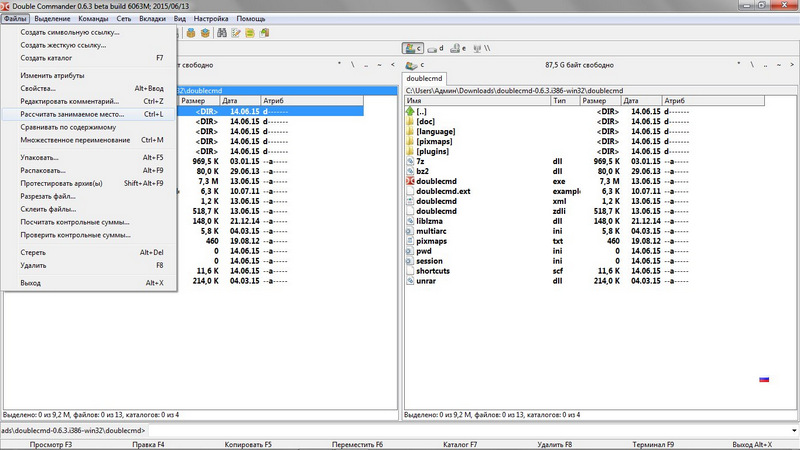Choose Упаковать menu entry

89,158
